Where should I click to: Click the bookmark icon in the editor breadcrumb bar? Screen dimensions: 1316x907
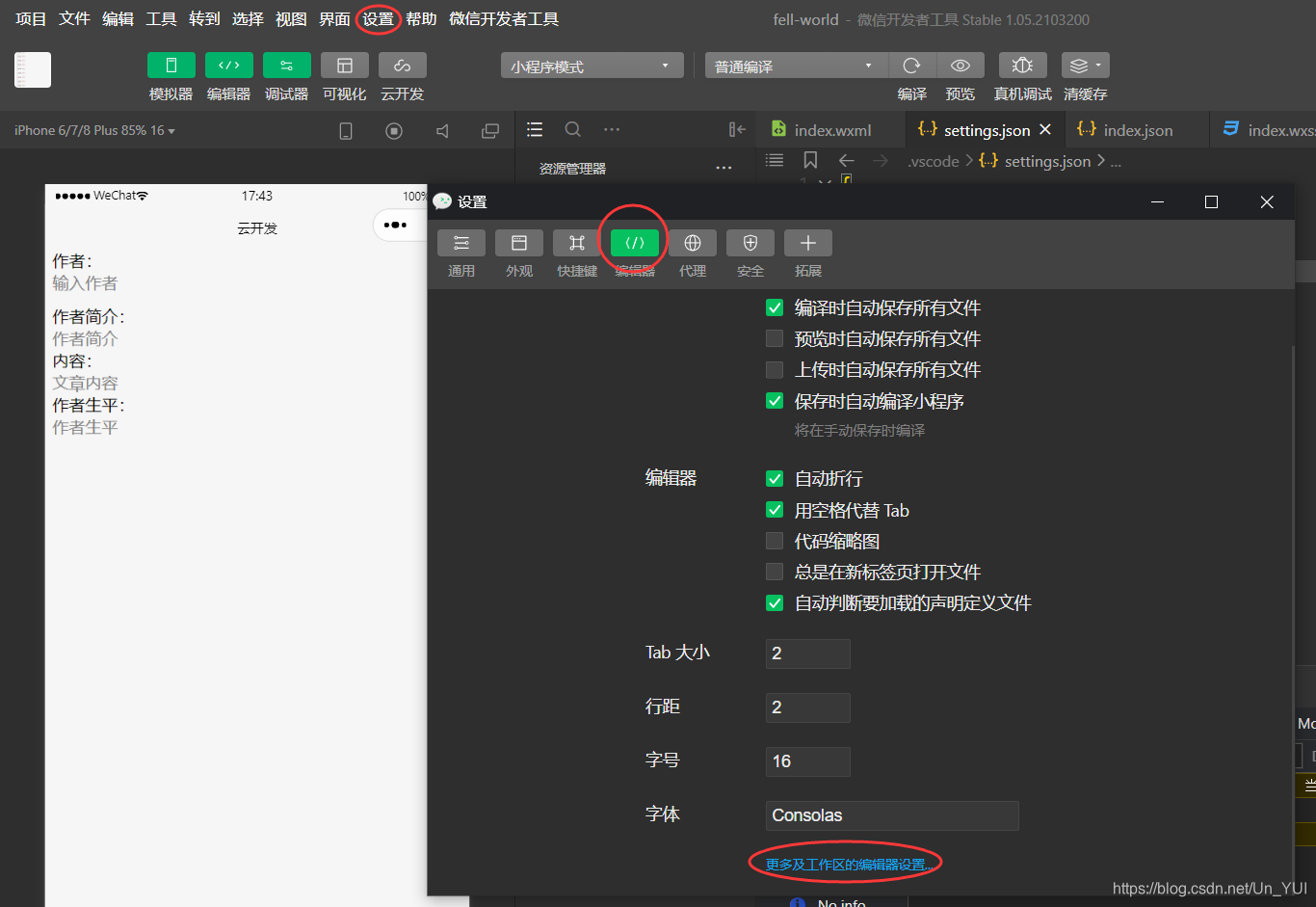[x=810, y=160]
